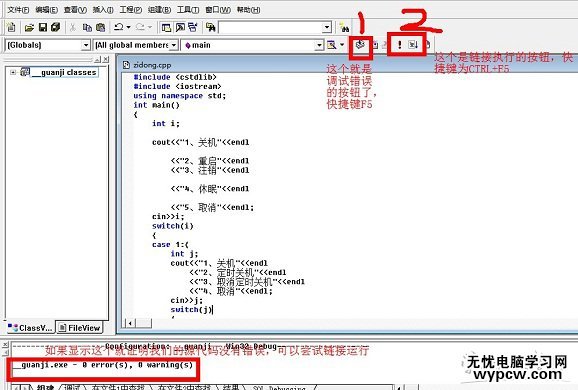The image size is (578, 390).
Task: Expand the __guanji classes tree node
Action: pyautogui.click(x=13, y=72)
